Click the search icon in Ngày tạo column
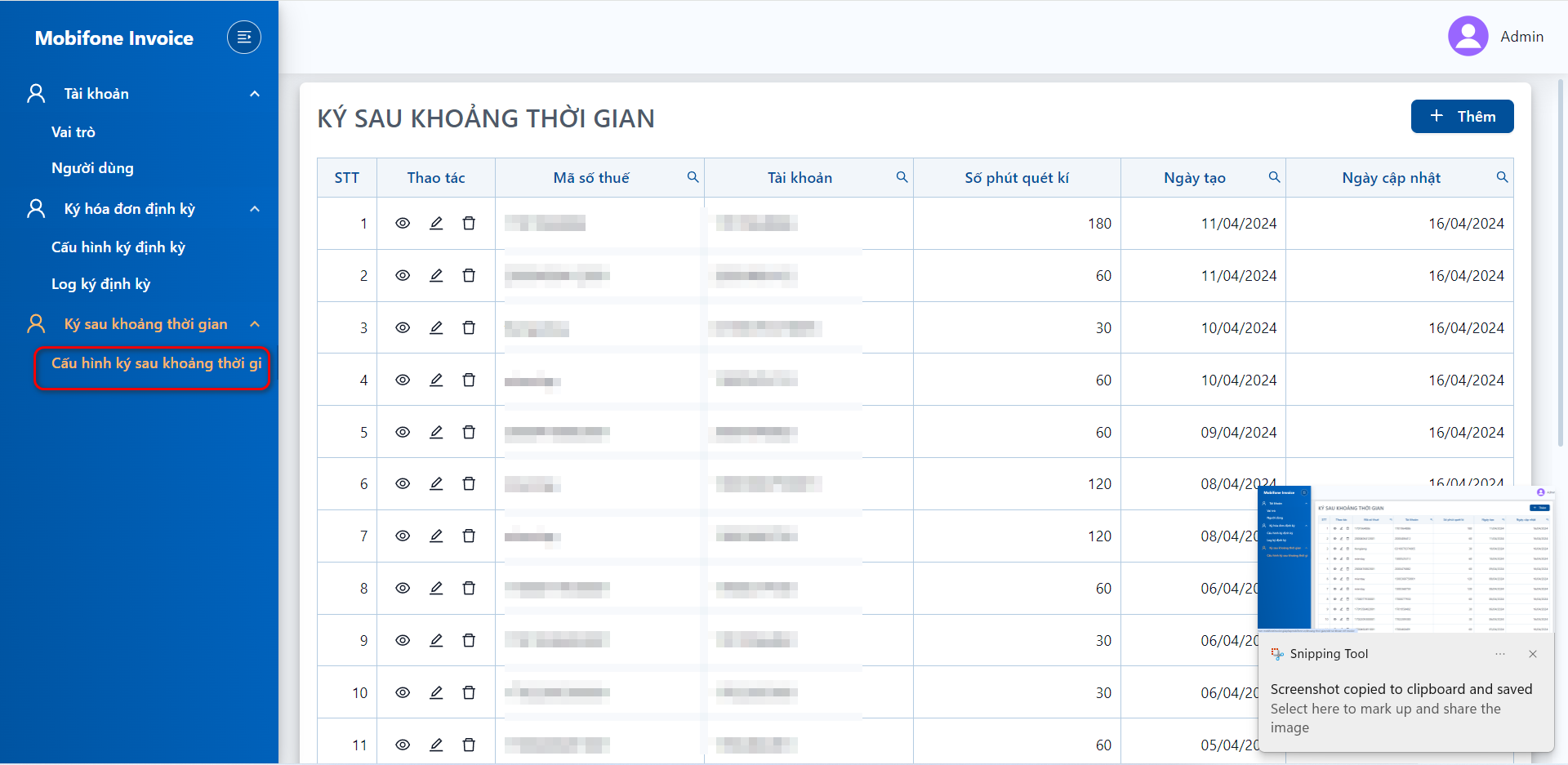1568x765 pixels. pos(1274,177)
